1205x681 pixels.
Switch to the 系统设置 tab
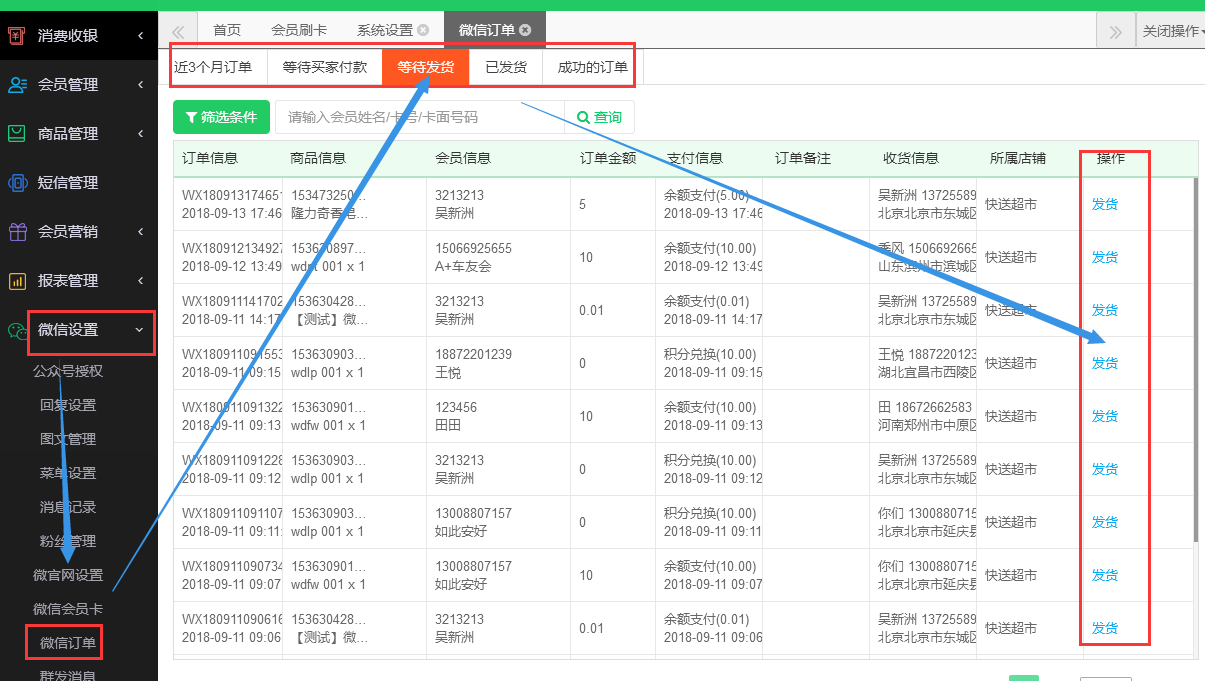pyautogui.click(x=385, y=30)
